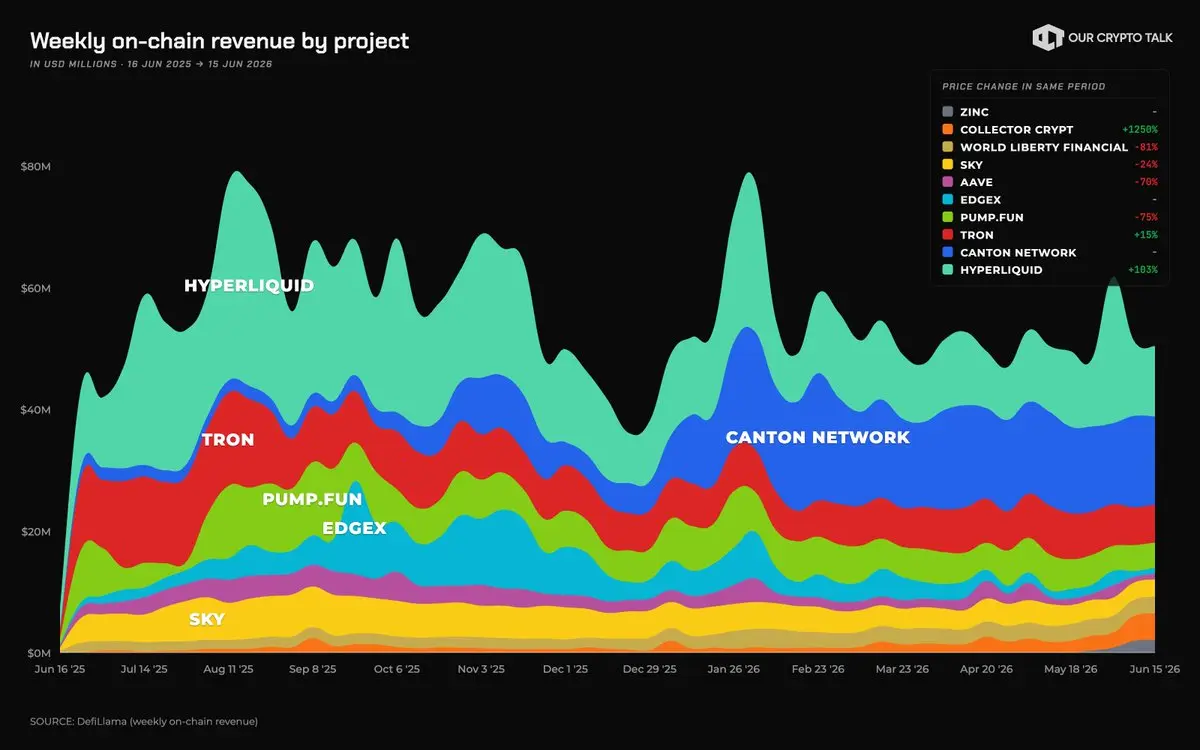This screenshot has width=1200, height=750.
Task: Click the OUR CRYPTO TALK brand text
Action: [1120, 38]
